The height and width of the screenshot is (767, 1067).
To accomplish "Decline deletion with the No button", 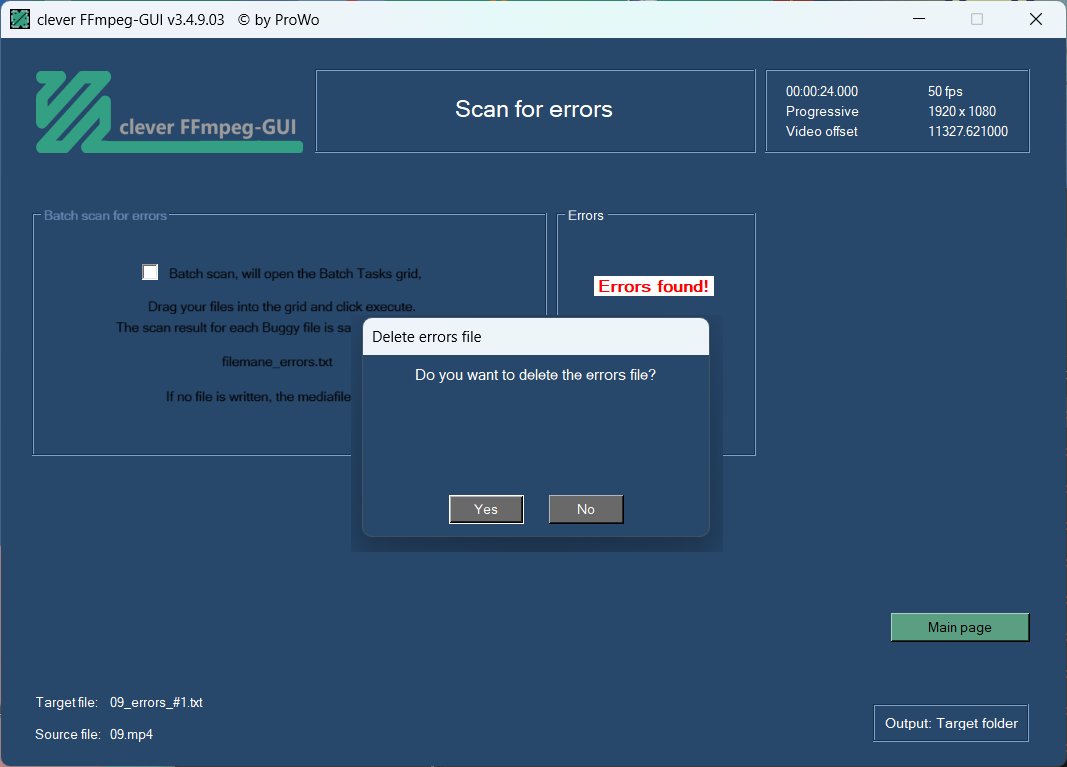I will 585,509.
